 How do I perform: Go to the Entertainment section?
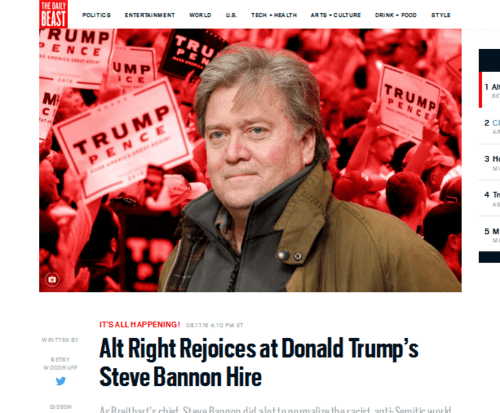click(150, 15)
